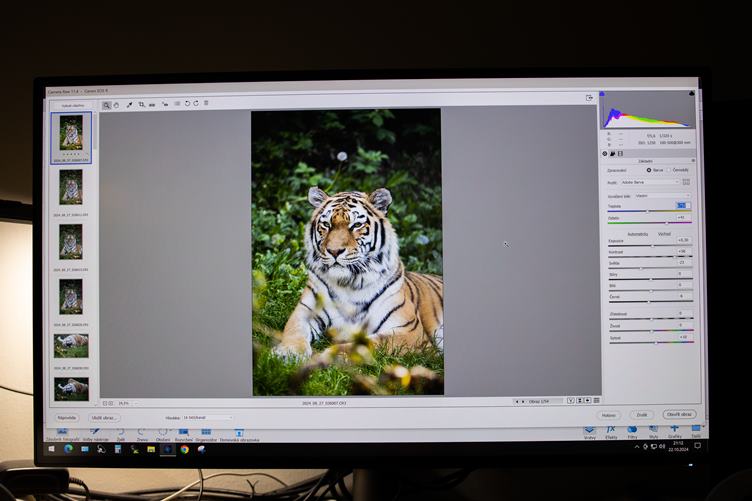Select the second tiger thumbnail in filmstrip
Image resolution: width=752 pixels, height=501 pixels.
[71, 187]
